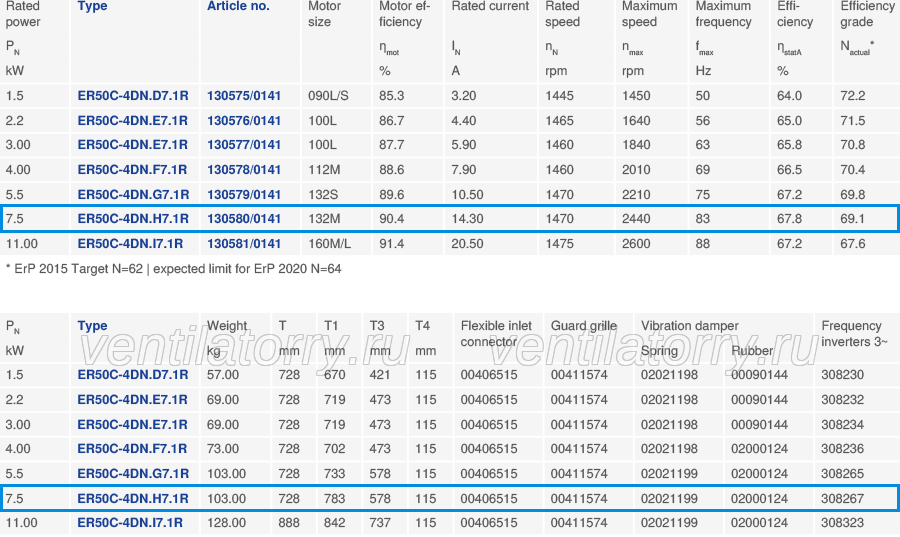
Task: Select maximum frequency value 83
Action: (703, 219)
